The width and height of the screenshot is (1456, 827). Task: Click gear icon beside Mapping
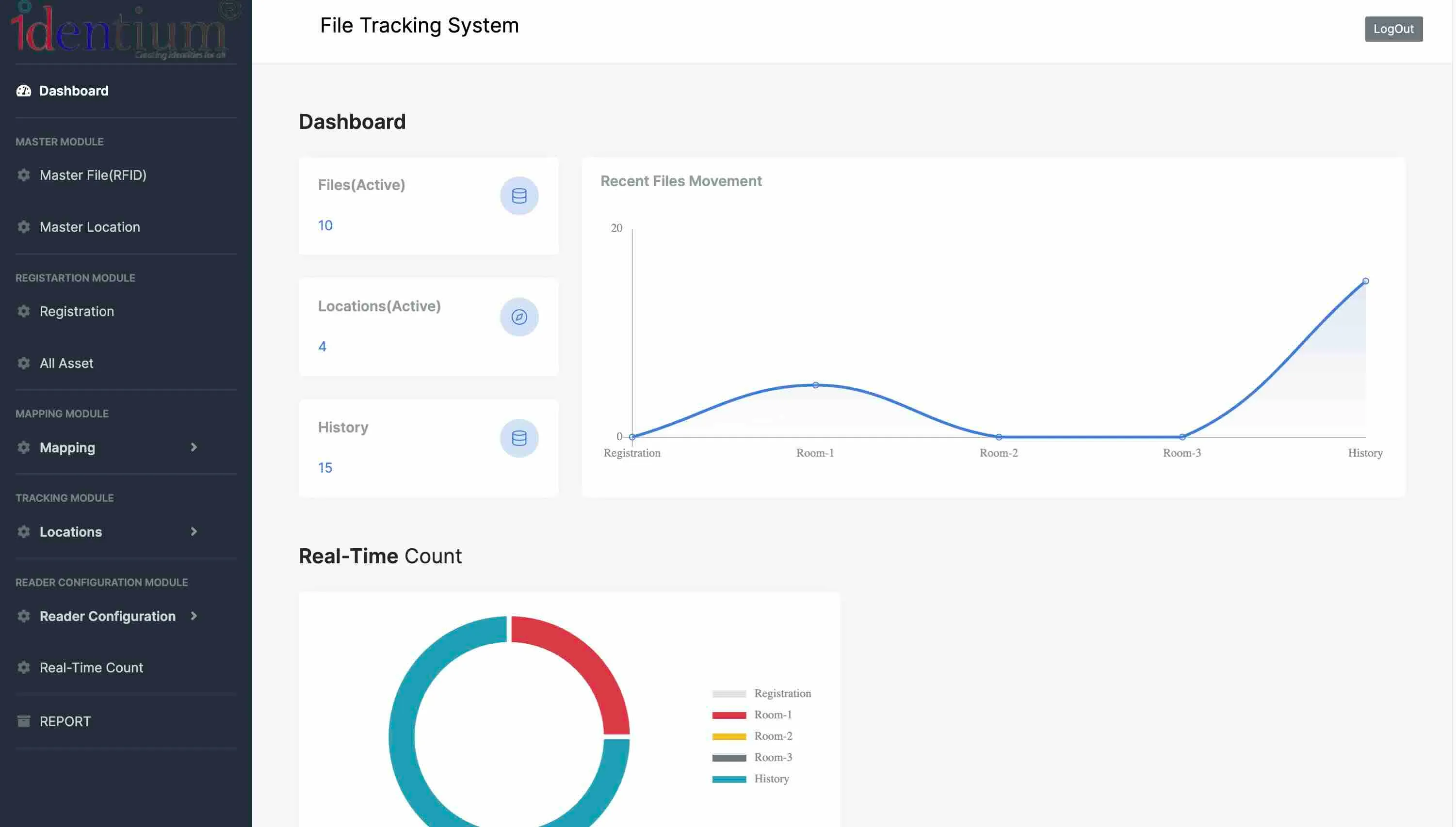click(23, 447)
